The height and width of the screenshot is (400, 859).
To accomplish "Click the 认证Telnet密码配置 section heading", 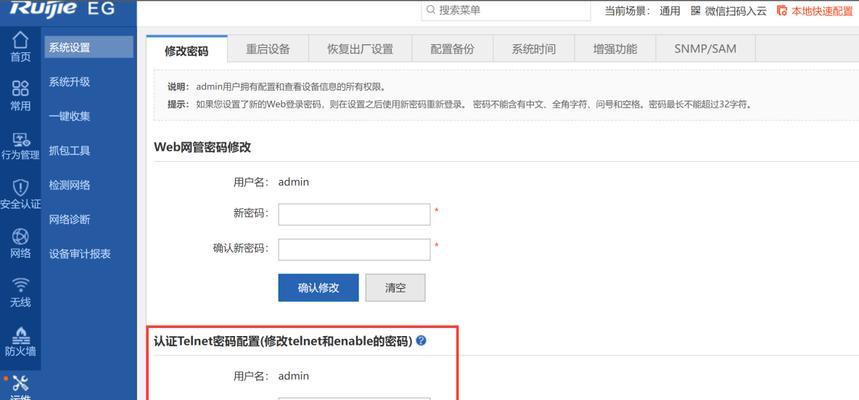I will point(283,341).
